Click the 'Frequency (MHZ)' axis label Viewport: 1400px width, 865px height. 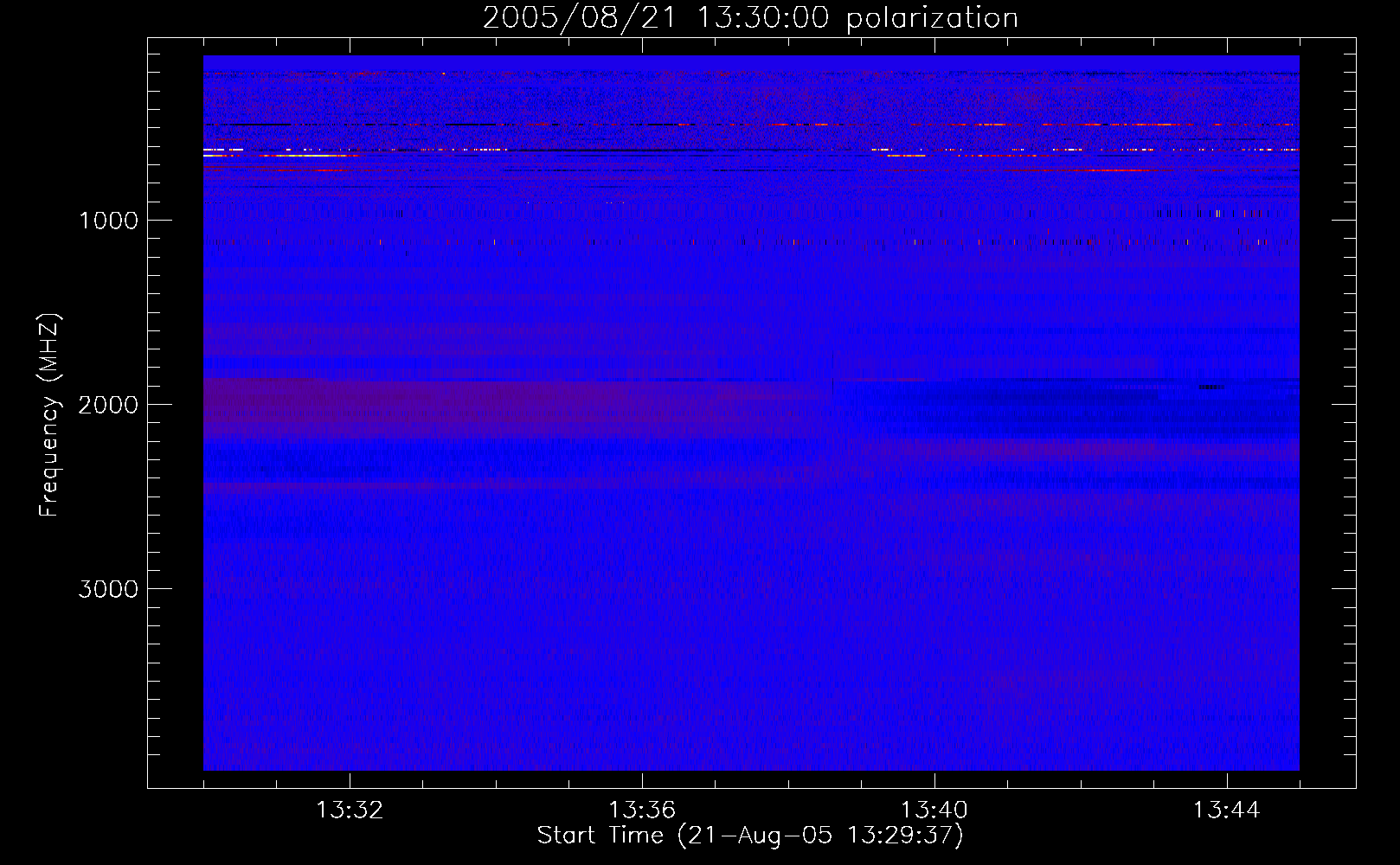click(50, 415)
